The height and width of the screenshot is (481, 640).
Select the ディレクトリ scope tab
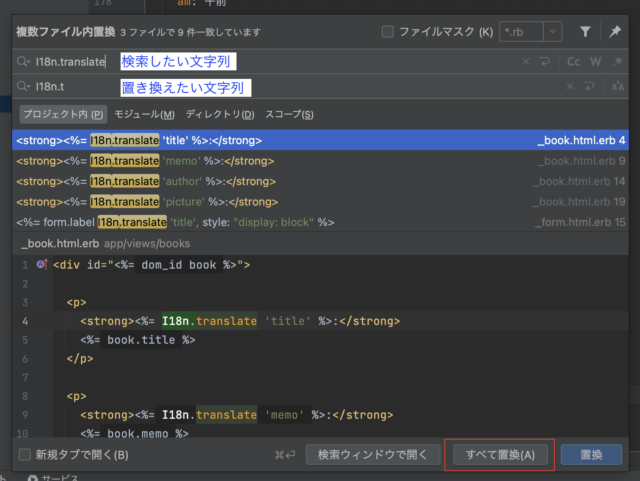pyautogui.click(x=220, y=114)
